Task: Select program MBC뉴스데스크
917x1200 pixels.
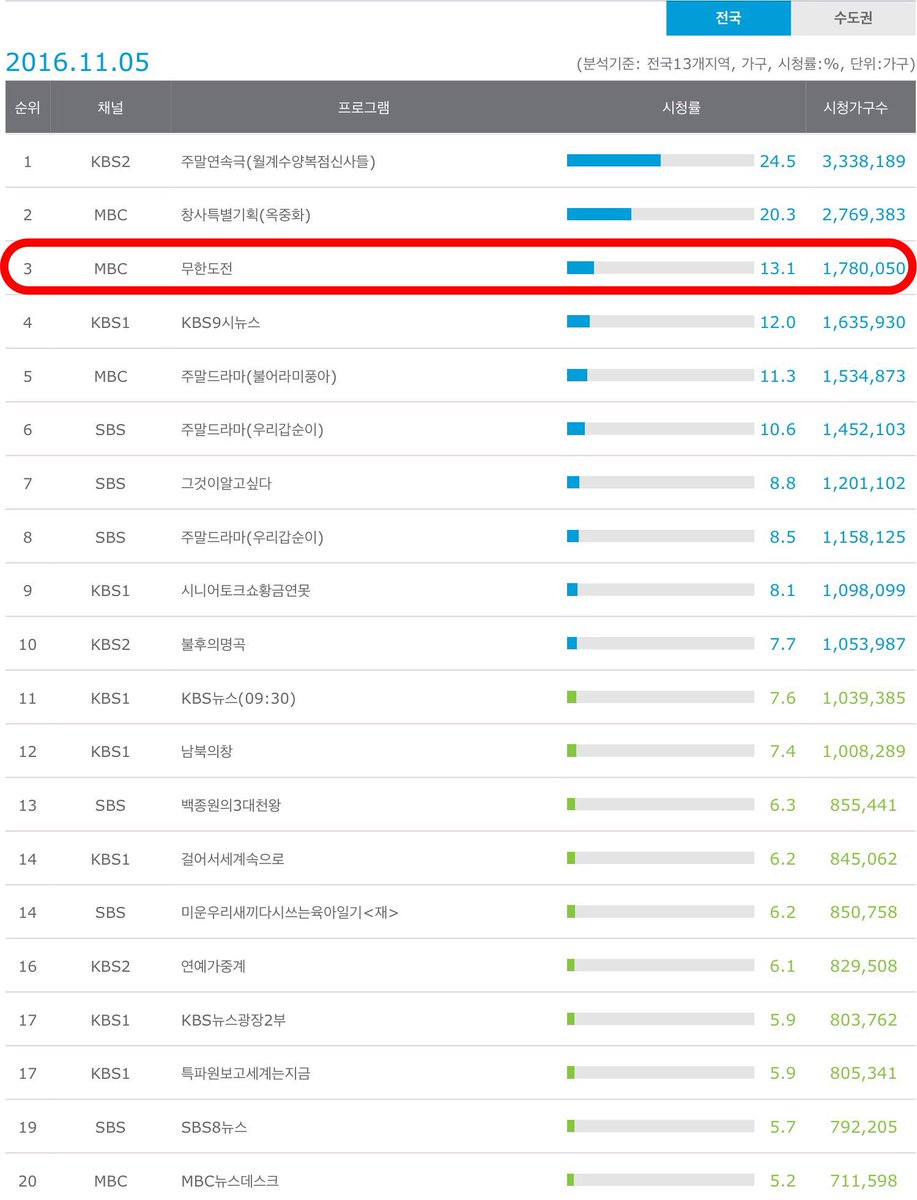Action: point(230,1181)
